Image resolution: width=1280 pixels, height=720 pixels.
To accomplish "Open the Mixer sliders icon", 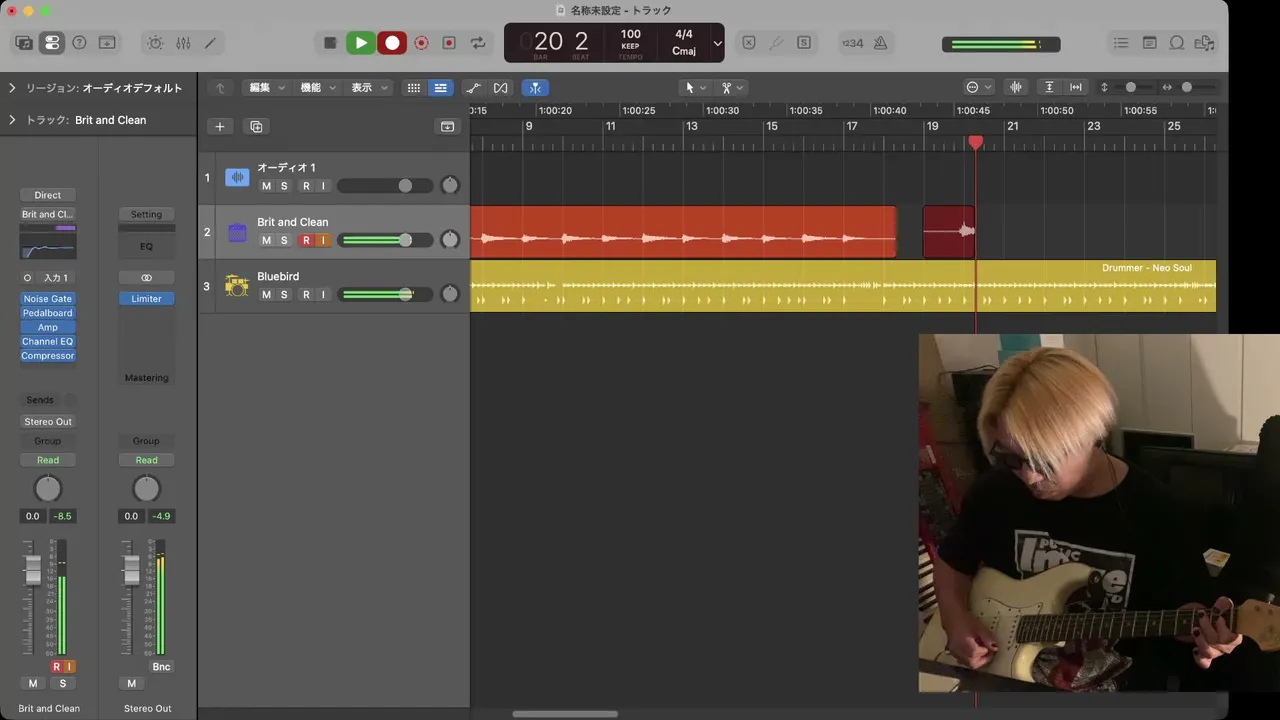I will pyautogui.click(x=183, y=43).
